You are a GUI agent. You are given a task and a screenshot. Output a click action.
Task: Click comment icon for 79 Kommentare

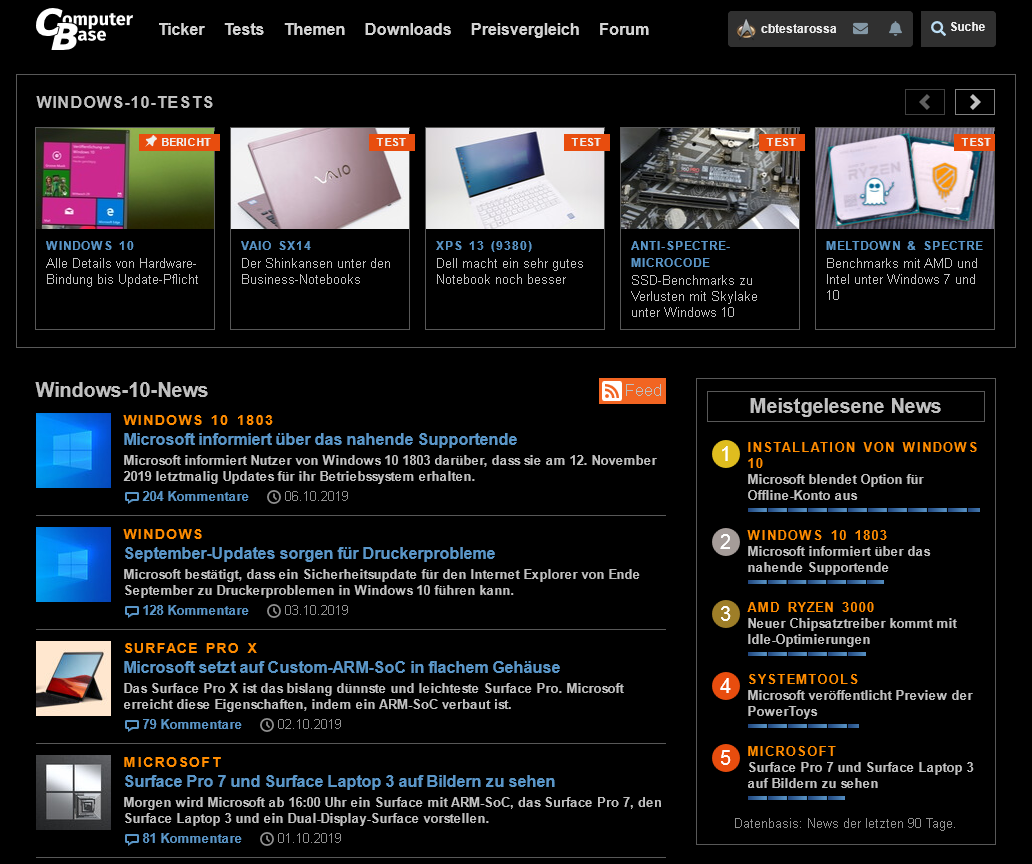(x=132, y=724)
